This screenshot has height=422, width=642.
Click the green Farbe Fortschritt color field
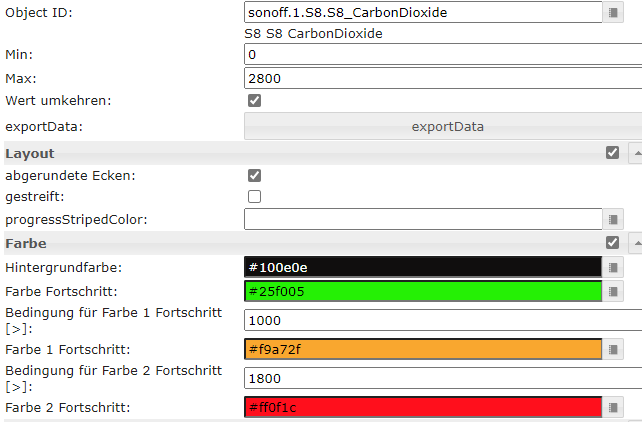[x=422, y=291]
